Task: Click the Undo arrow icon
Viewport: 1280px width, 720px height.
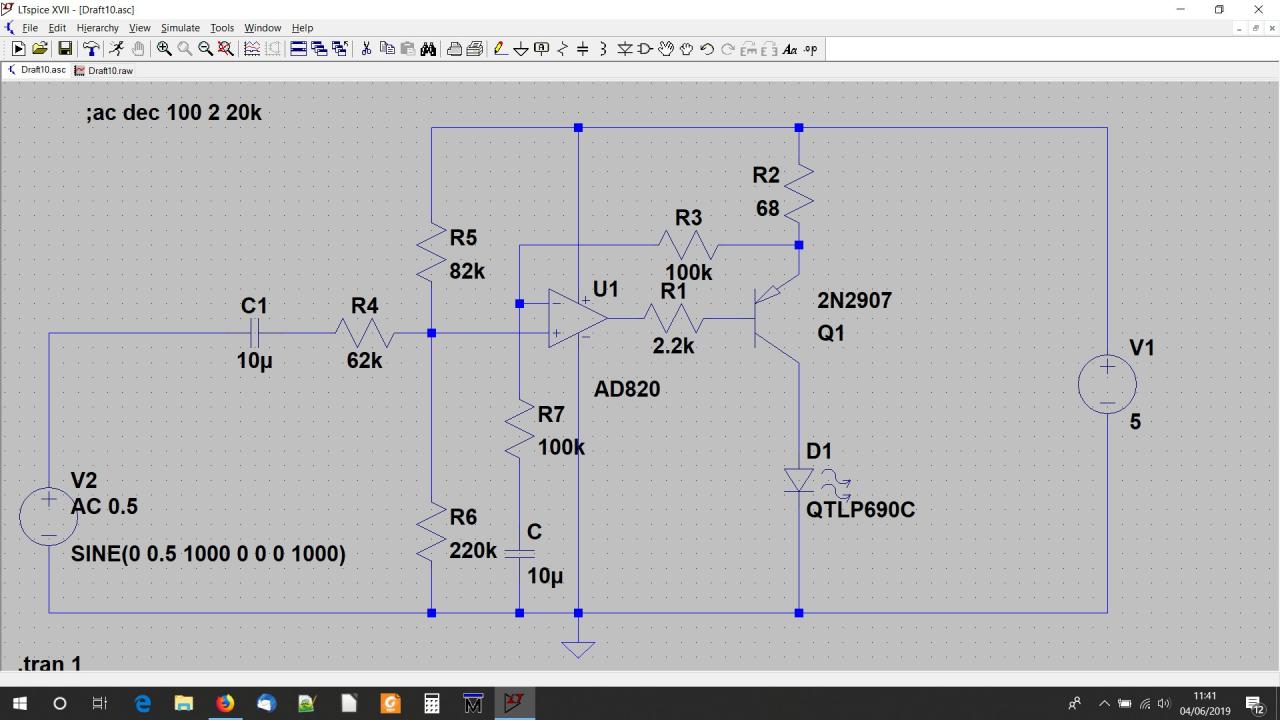Action: [x=707, y=48]
